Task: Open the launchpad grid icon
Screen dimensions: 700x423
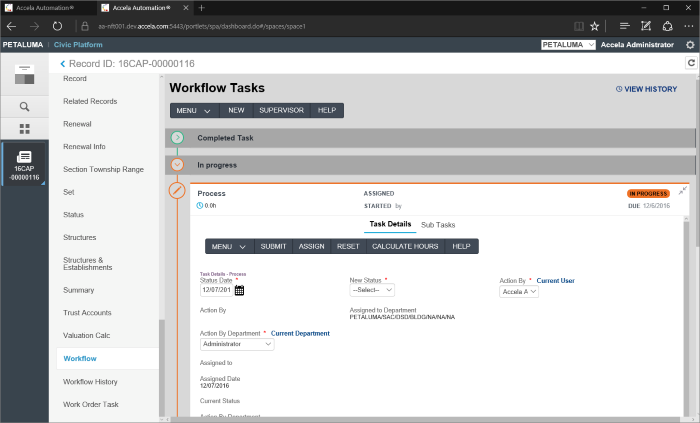Action: click(x=24, y=129)
